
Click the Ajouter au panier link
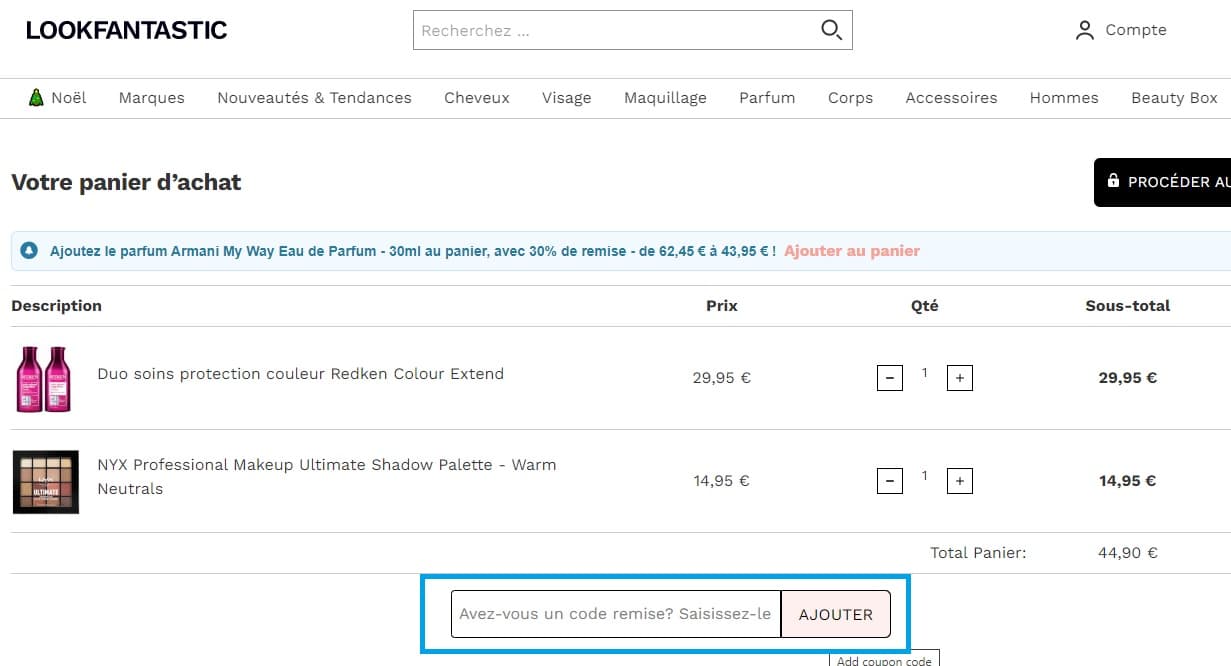[x=851, y=250]
